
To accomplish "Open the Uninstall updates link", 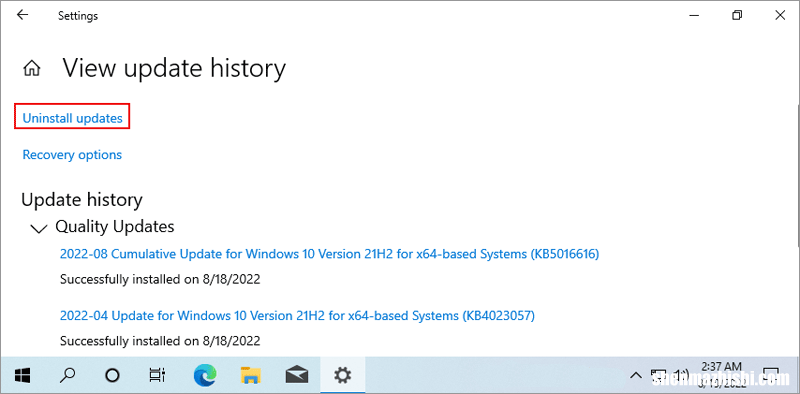I will [x=72, y=118].
